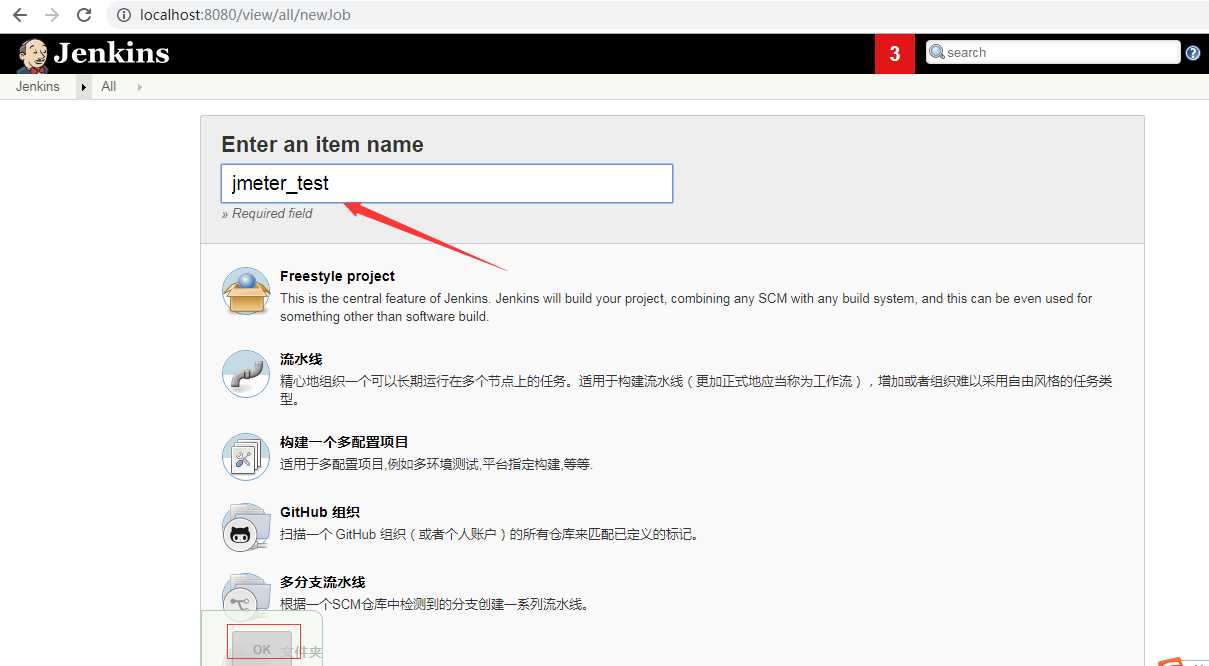The image size is (1209, 666).
Task: Open the Jenkins home title link
Action: [x=111, y=53]
